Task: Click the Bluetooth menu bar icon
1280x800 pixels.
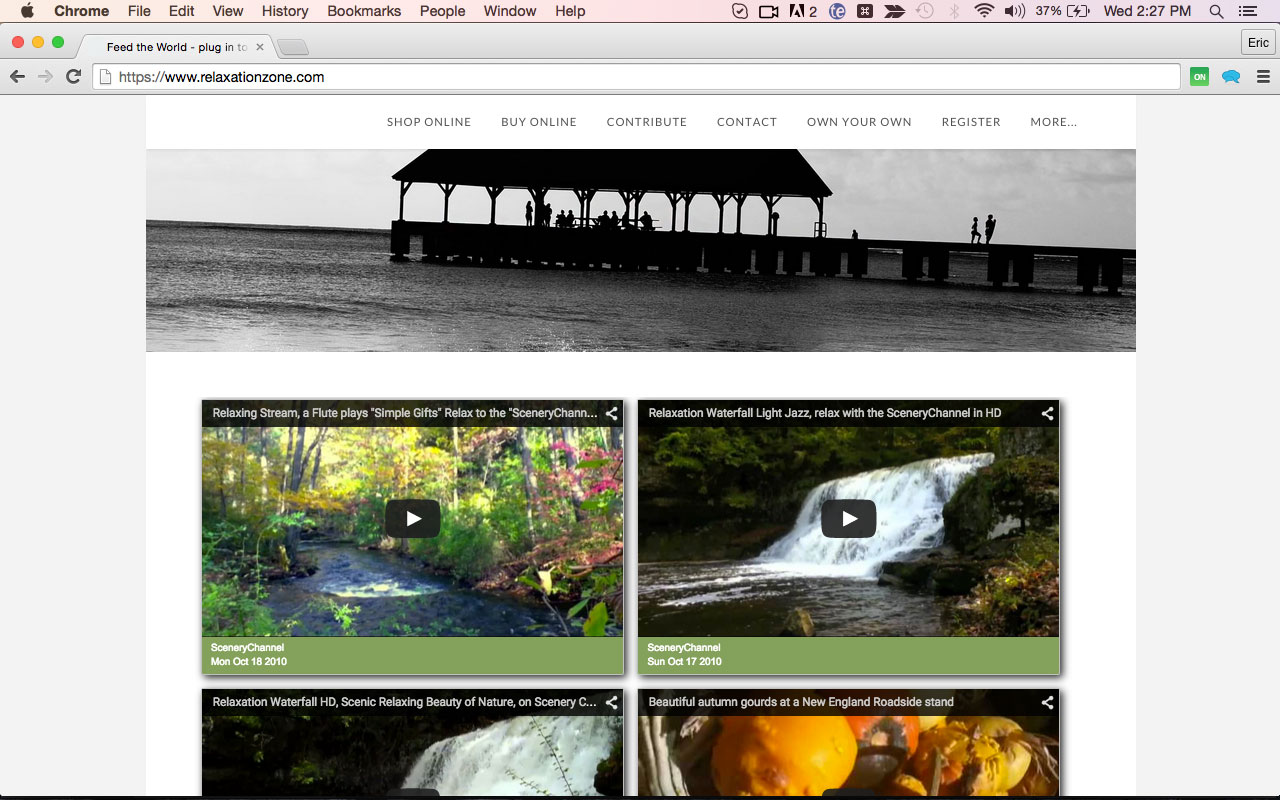Action: click(954, 11)
